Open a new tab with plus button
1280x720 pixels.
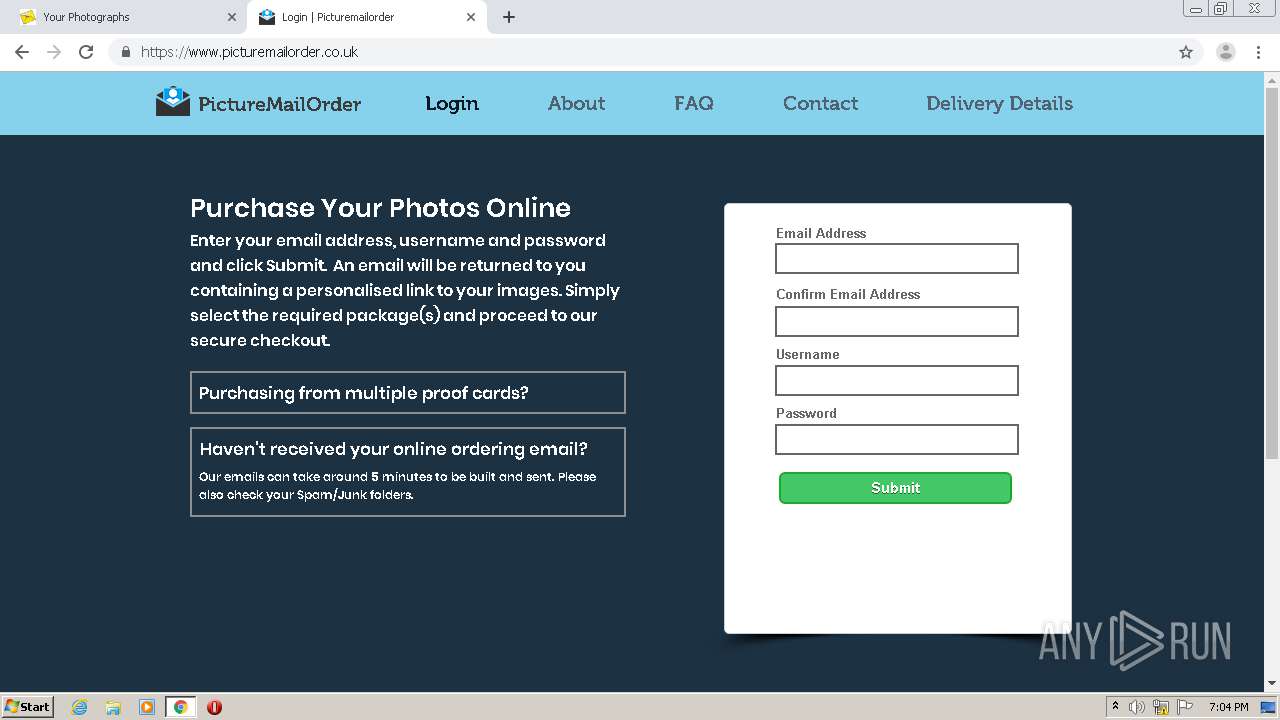(509, 17)
